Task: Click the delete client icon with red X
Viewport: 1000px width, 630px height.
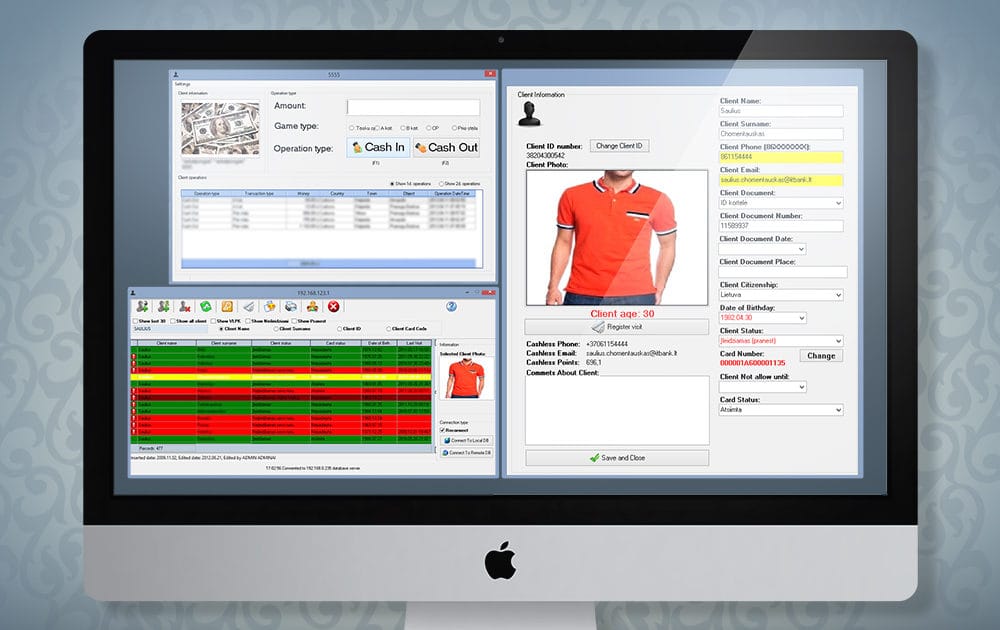Action: click(x=185, y=307)
